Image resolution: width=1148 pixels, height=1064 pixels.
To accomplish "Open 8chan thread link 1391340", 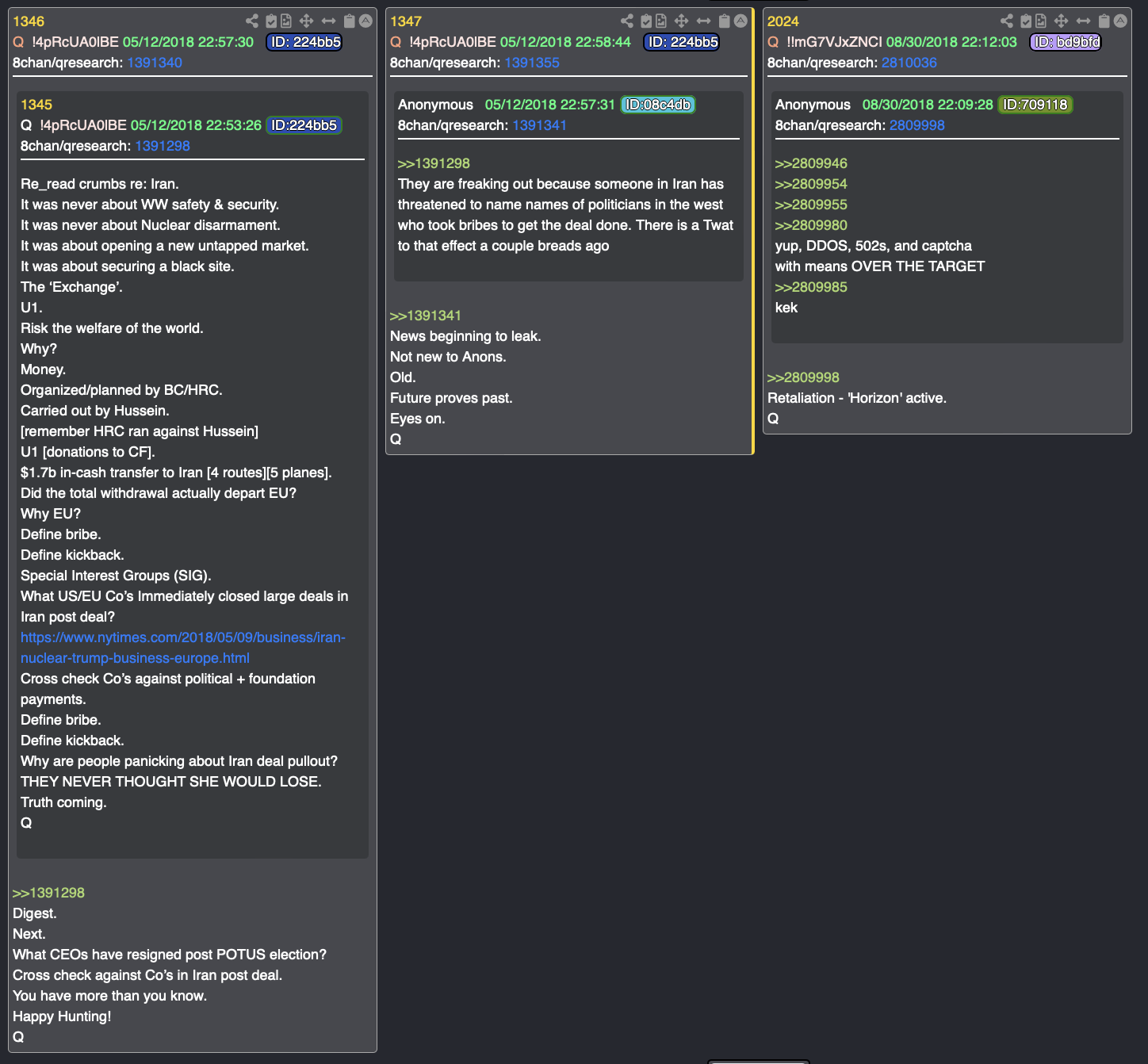I will pyautogui.click(x=155, y=63).
